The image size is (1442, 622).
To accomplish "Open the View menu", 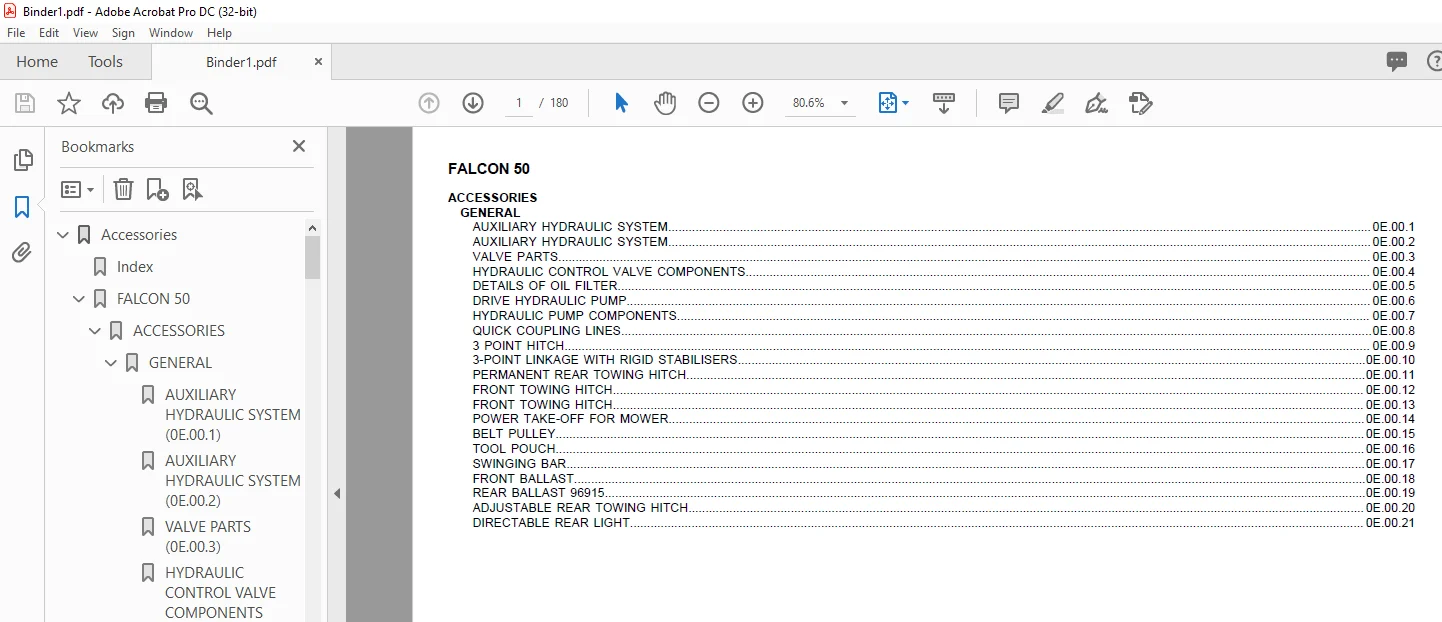I will (86, 33).
